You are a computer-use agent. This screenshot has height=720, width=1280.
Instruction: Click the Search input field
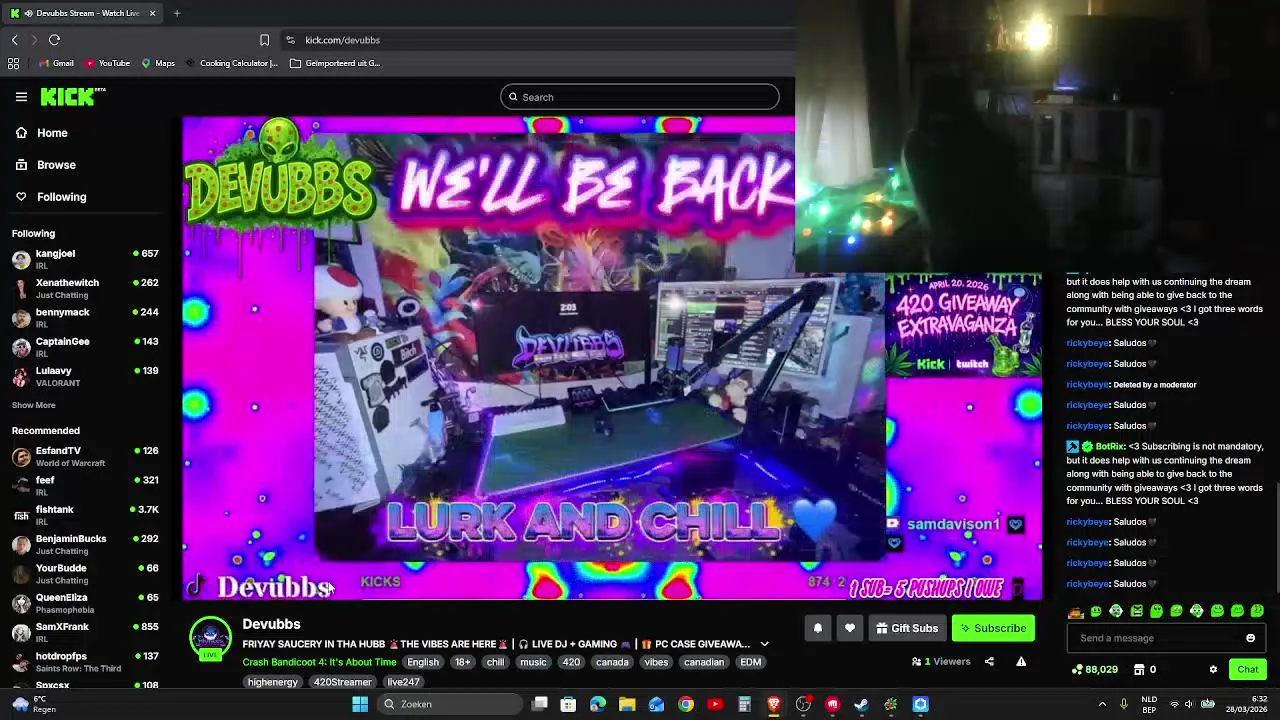click(640, 97)
